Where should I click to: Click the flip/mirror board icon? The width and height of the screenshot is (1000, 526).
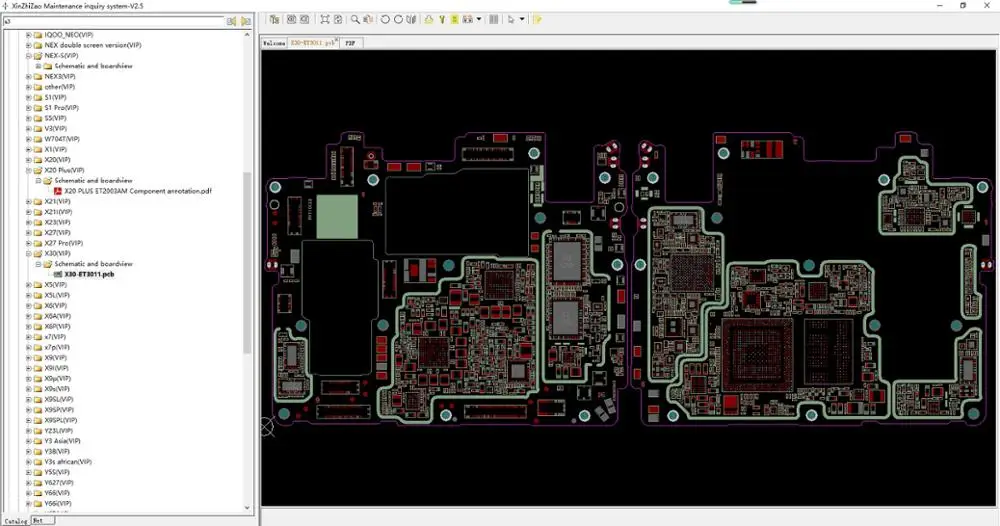tap(411, 19)
